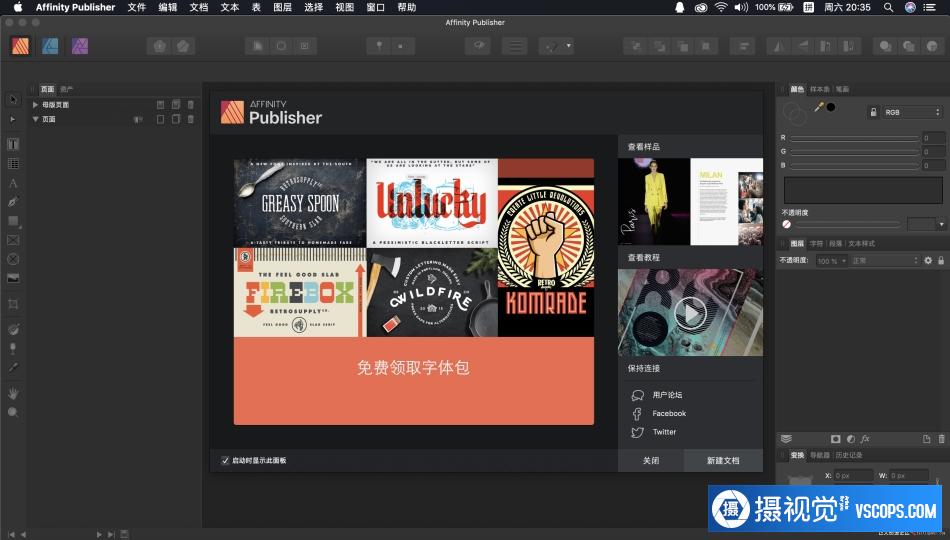Open the 视图 menu
This screenshot has width=950, height=540.
tap(344, 7)
